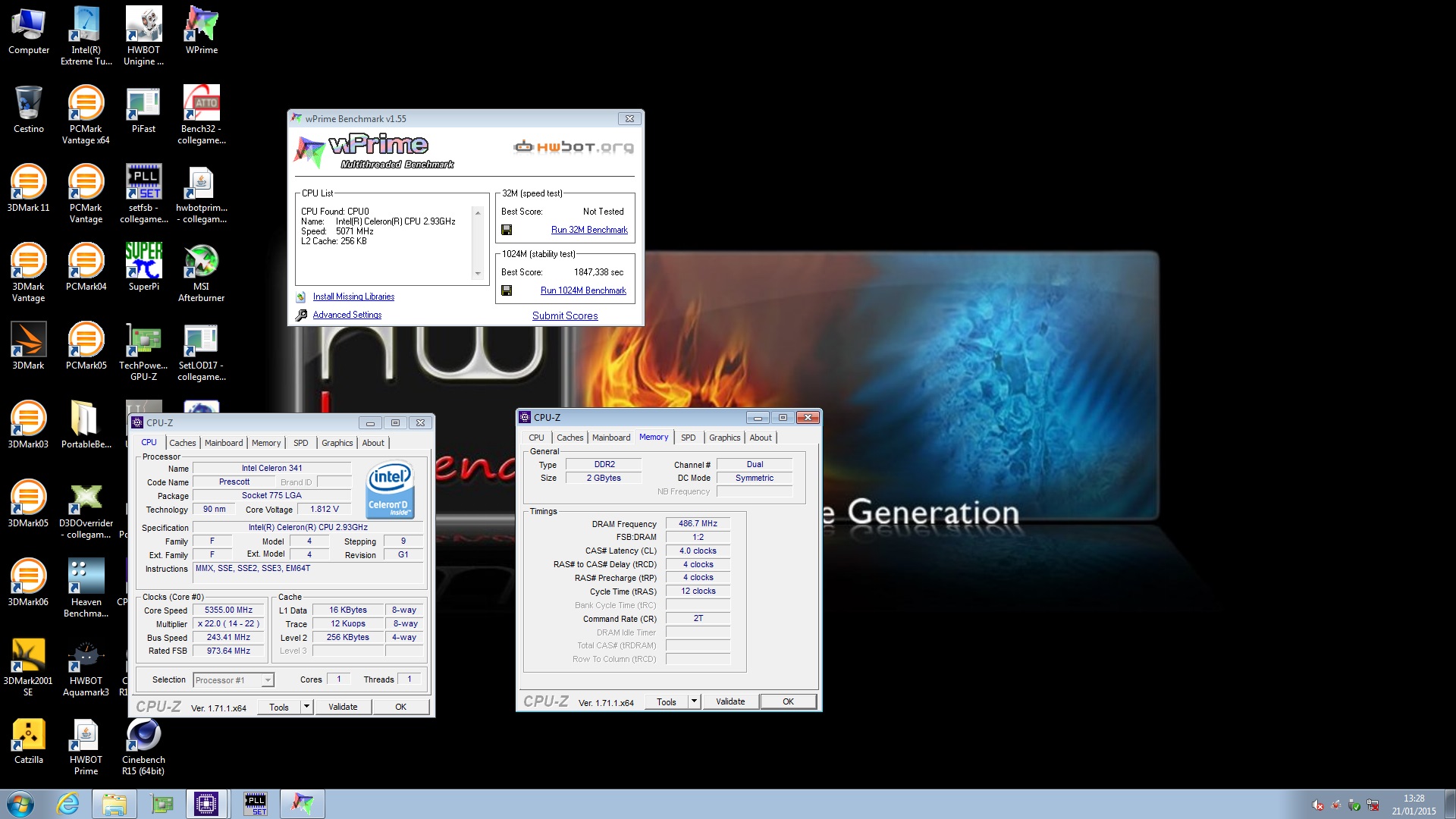The height and width of the screenshot is (819, 1456).
Task: Click OK in Memory CPU-Z window
Action: tap(788, 701)
